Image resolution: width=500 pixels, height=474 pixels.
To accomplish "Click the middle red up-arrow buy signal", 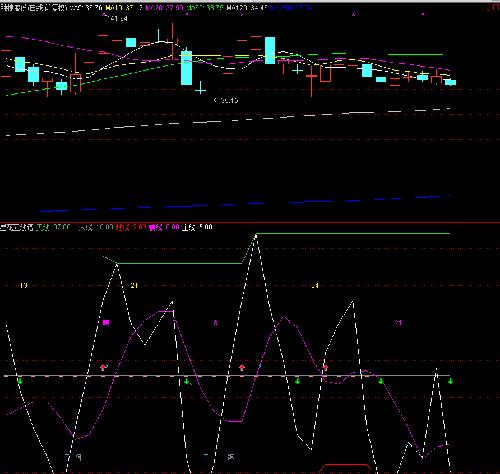I will click(x=242, y=367).
